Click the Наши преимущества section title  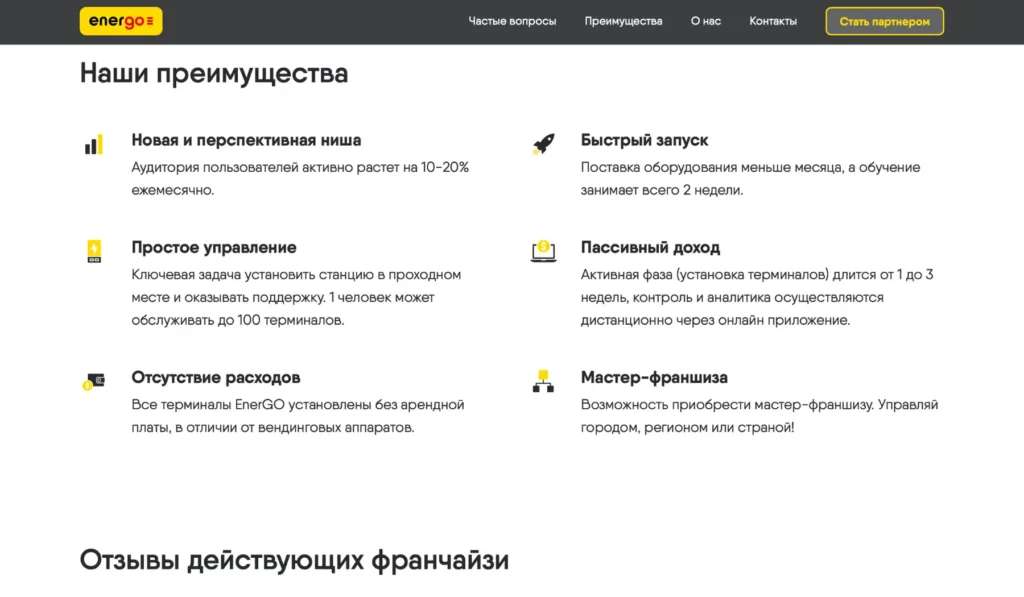click(214, 74)
